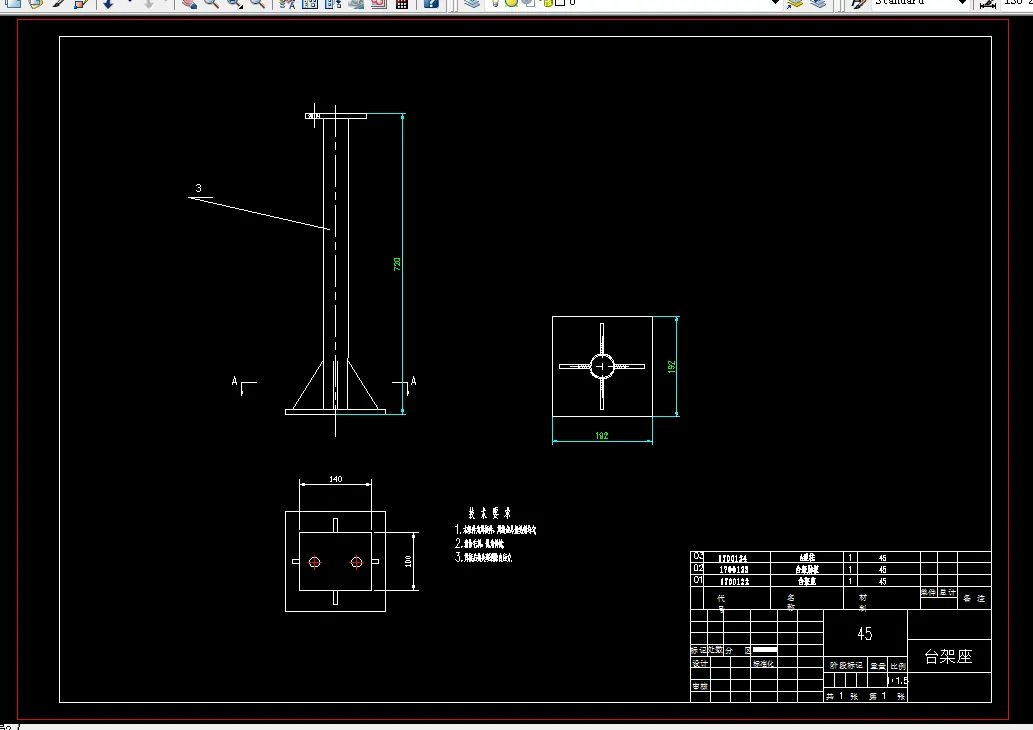Select part code 1700122 cell

[x=735, y=582]
